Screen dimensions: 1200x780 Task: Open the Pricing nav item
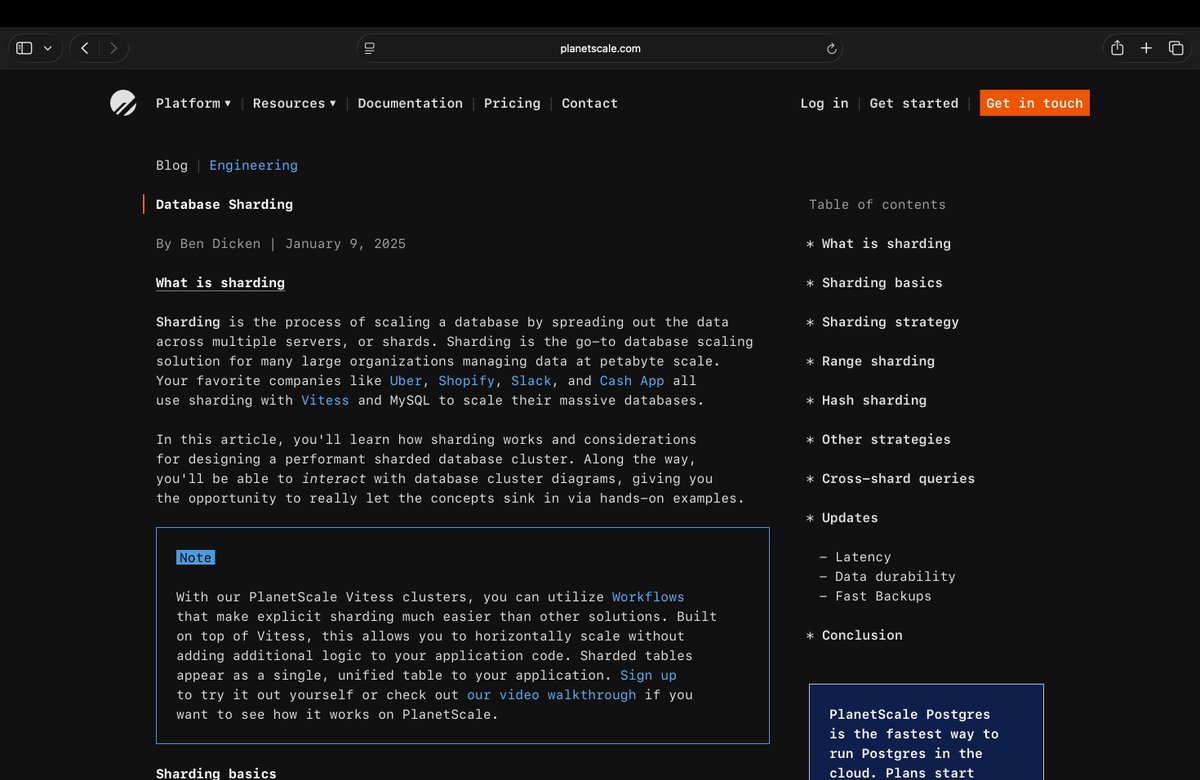click(512, 103)
